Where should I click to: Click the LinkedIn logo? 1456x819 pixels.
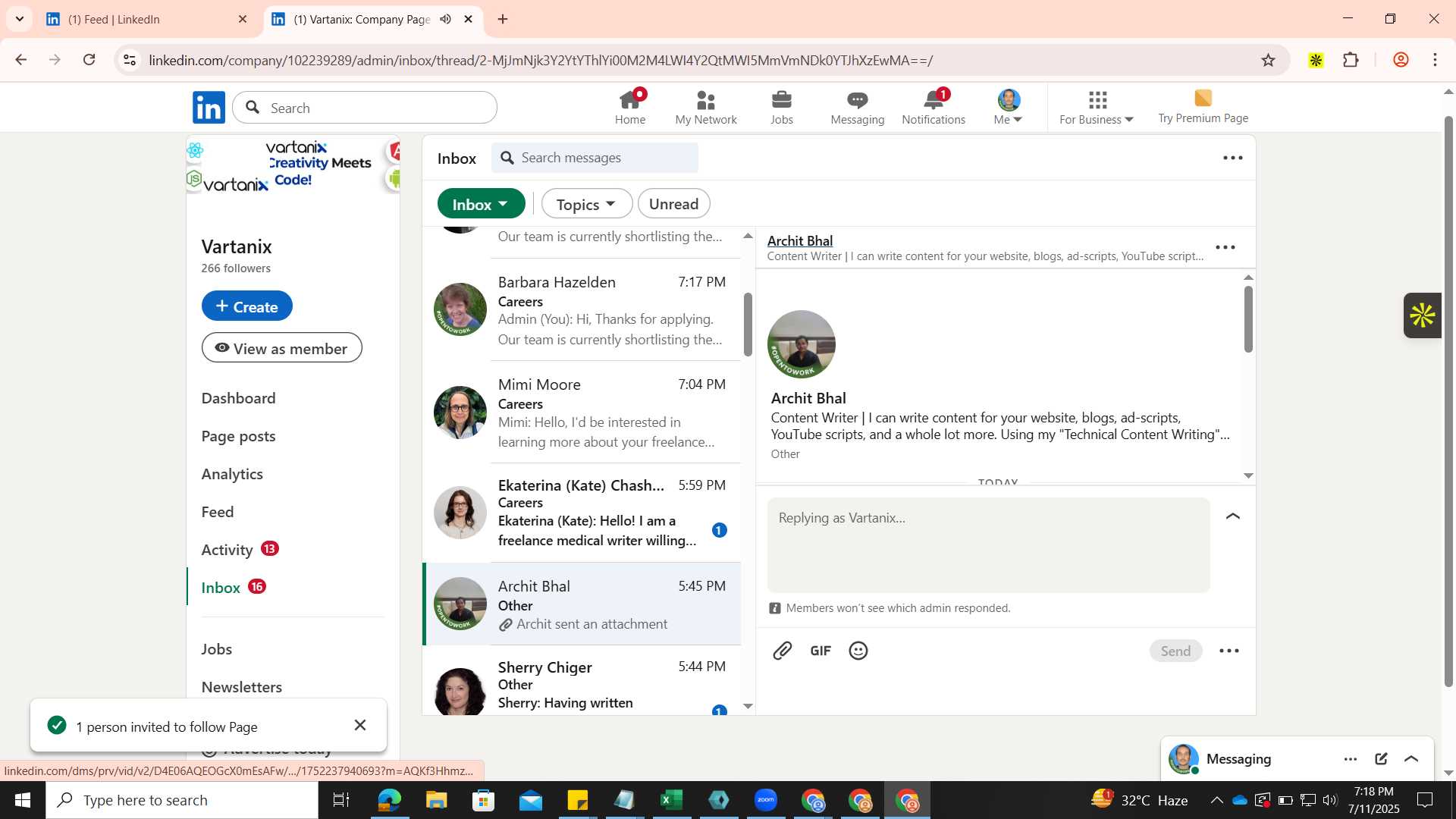coord(209,108)
